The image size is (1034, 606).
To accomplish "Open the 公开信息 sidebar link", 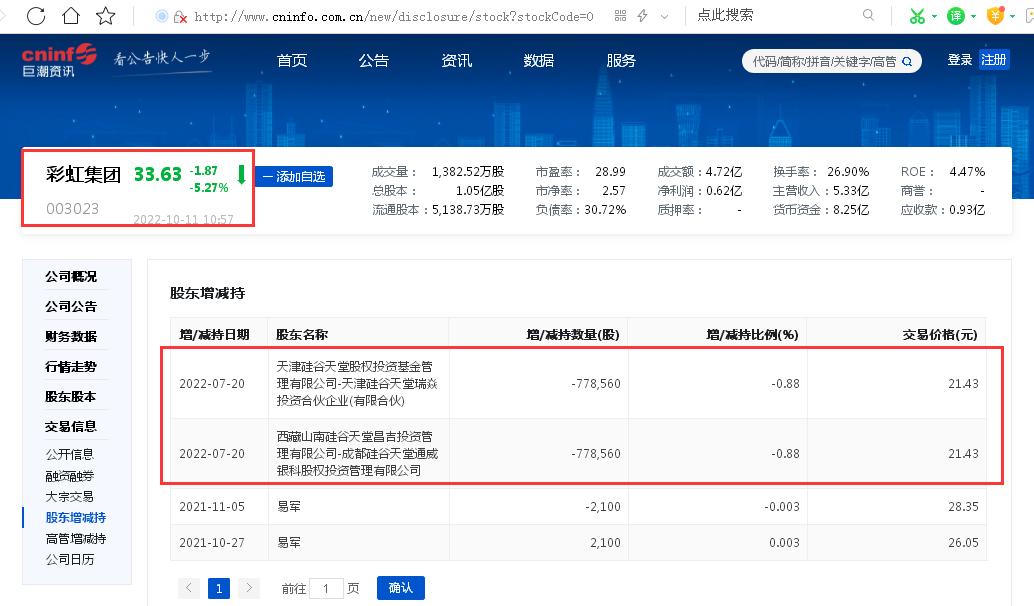I will [70, 454].
